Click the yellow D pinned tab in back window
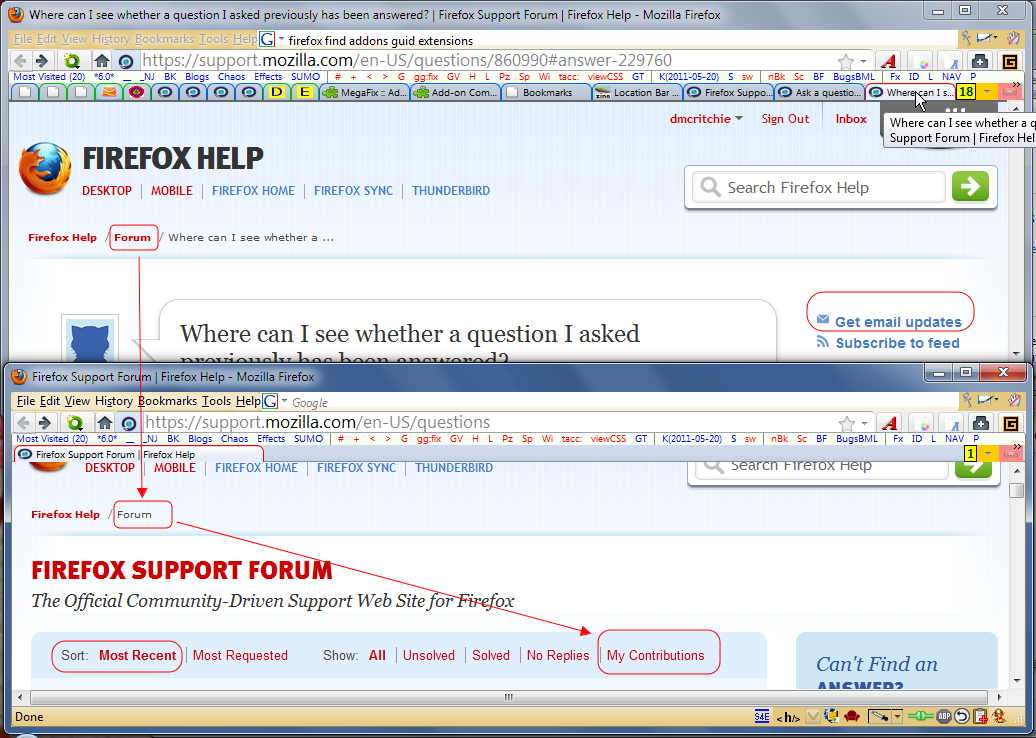1036x738 pixels. [276, 92]
